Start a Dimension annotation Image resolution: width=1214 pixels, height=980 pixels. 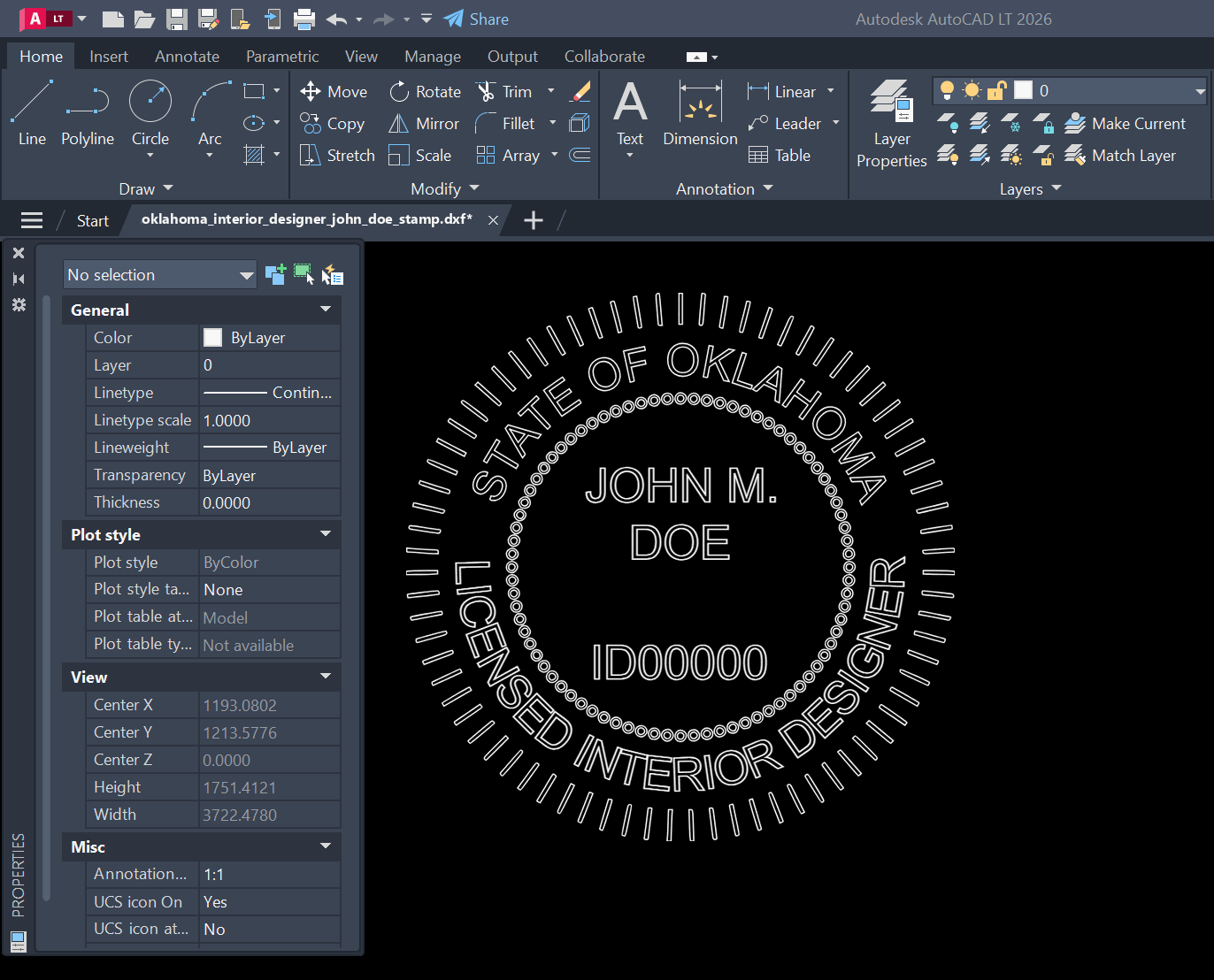click(x=700, y=112)
